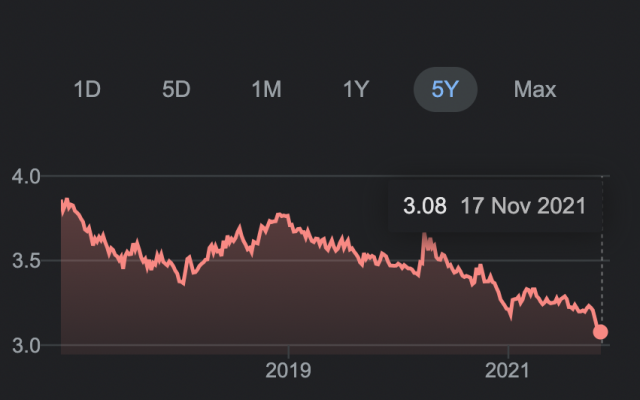640x400 pixels.
Task: Select the 1D time range tab
Action: tap(87, 89)
